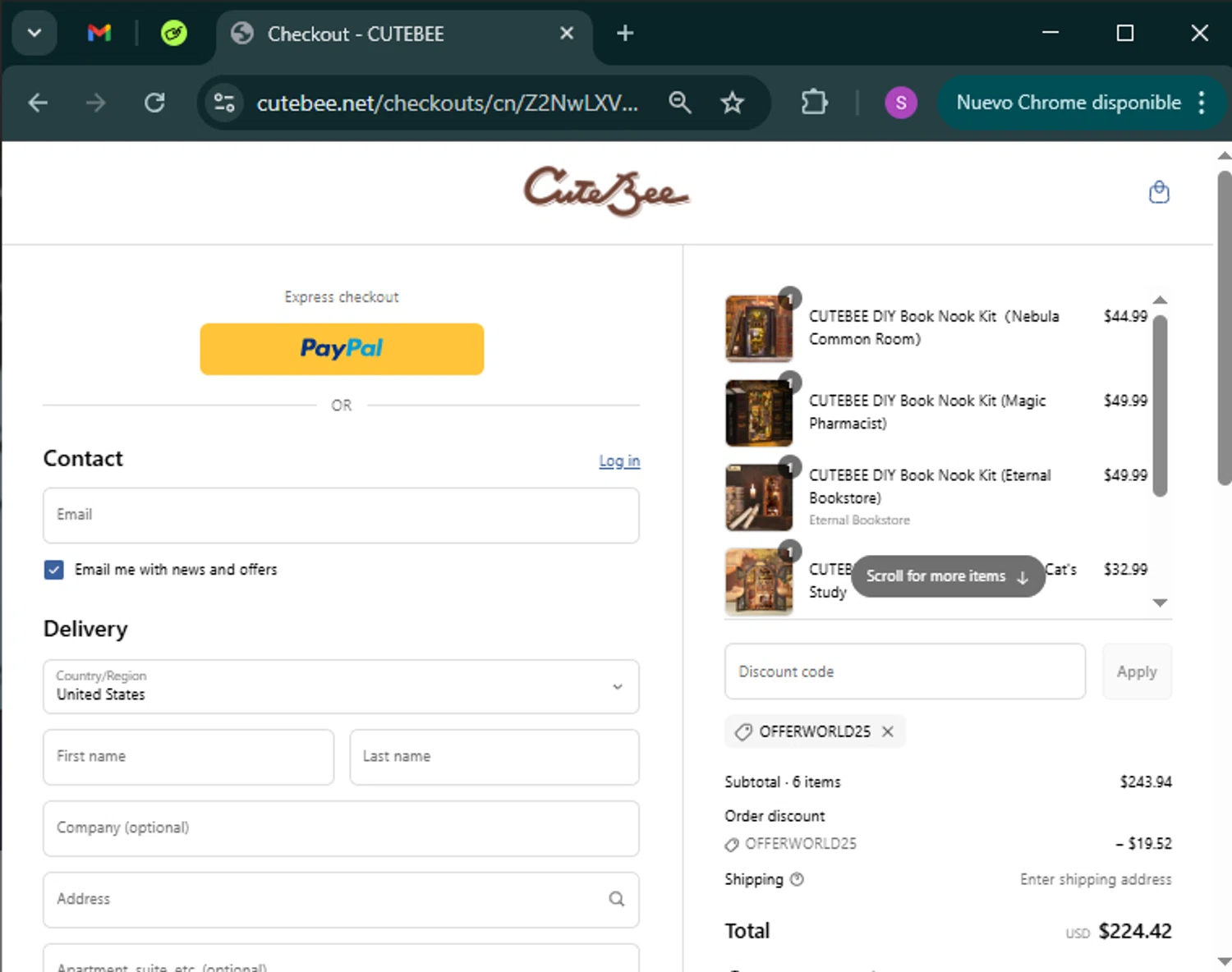Click the – $19.52 discount amount
The height and width of the screenshot is (972, 1232).
1143,844
